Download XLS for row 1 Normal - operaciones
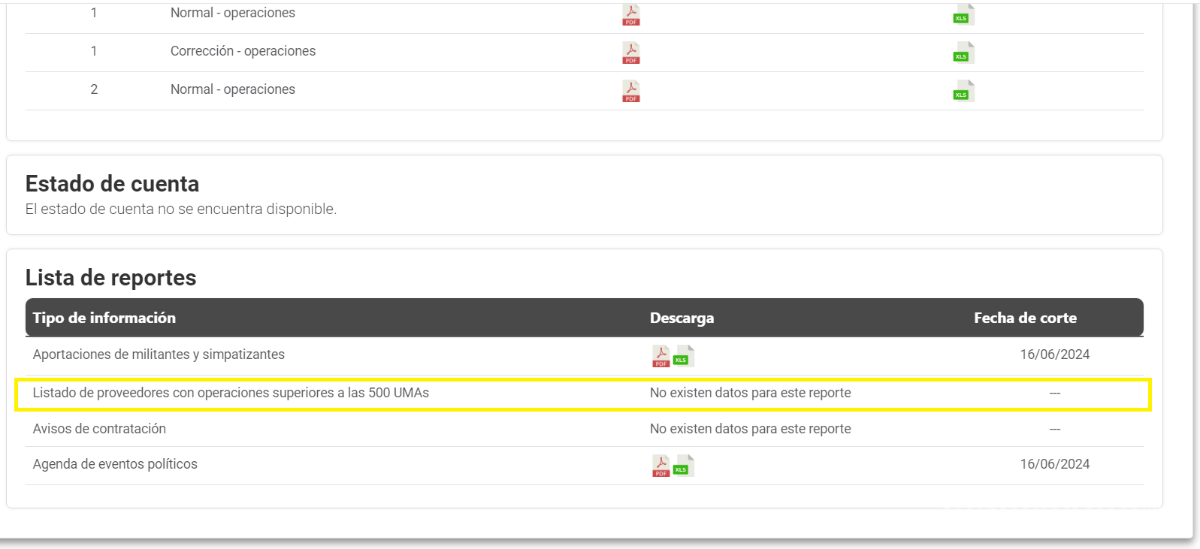This screenshot has height=549, width=1200. [x=963, y=14]
